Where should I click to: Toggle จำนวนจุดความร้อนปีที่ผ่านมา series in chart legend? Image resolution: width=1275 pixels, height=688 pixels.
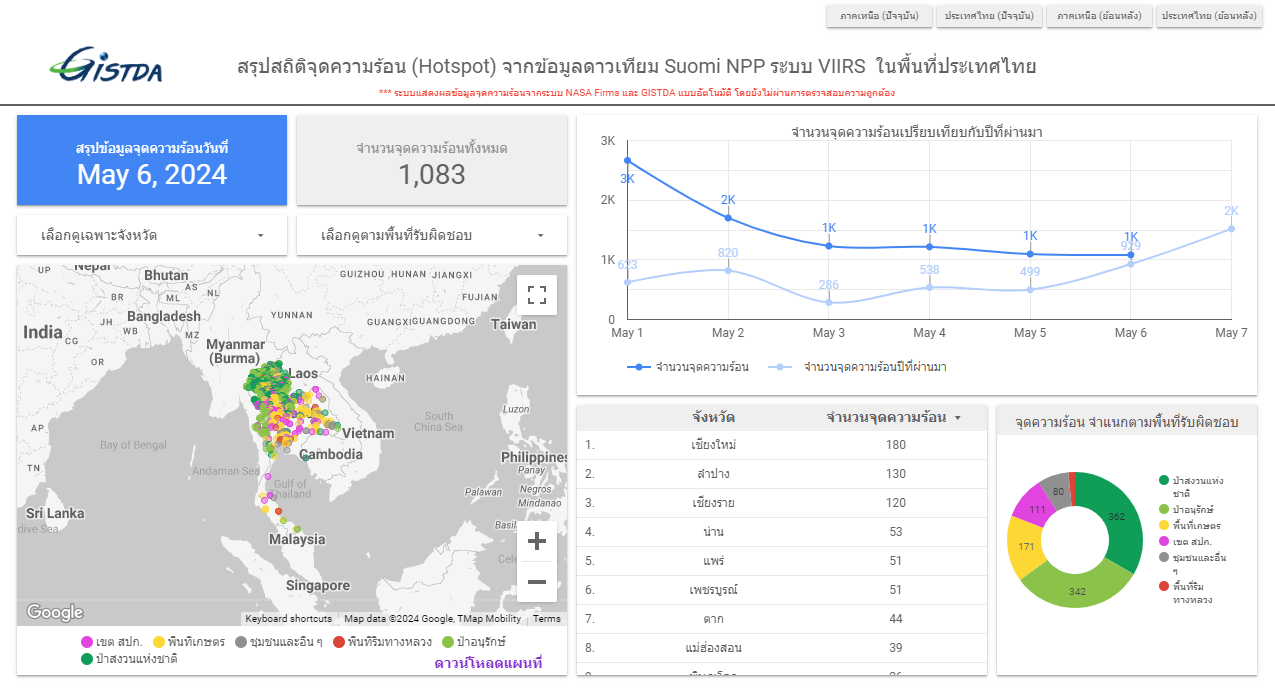tap(863, 367)
